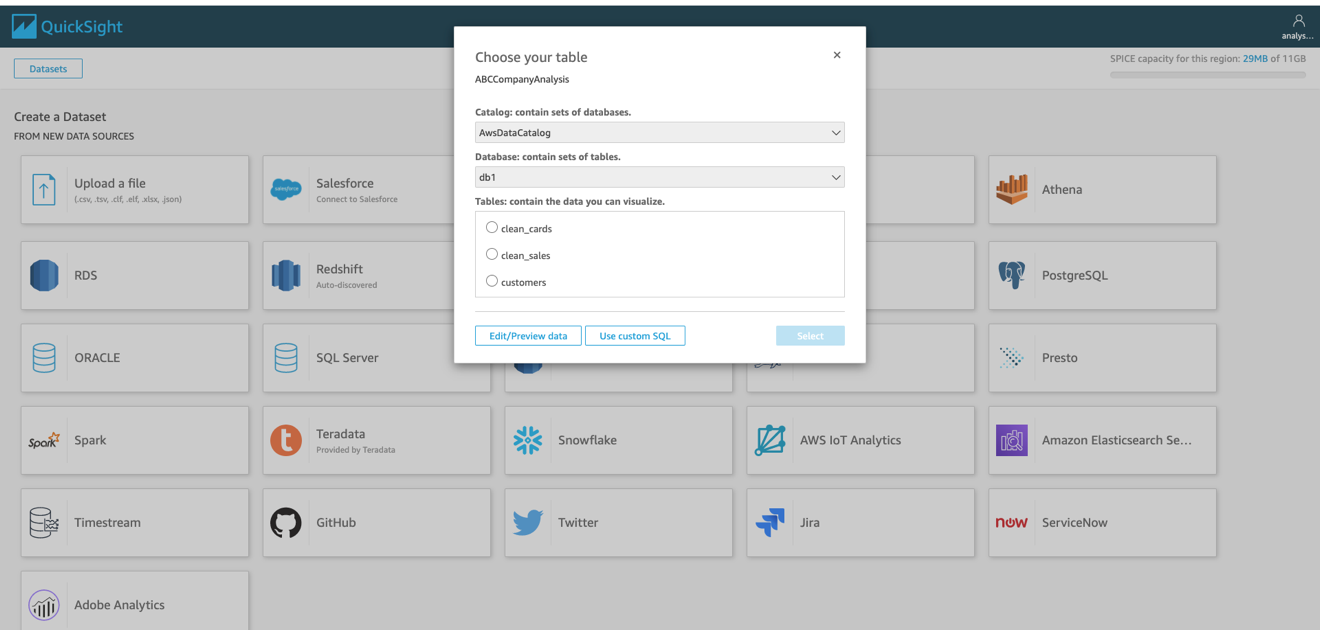
Task: Choose the Jira icon
Action: pyautogui.click(x=770, y=522)
